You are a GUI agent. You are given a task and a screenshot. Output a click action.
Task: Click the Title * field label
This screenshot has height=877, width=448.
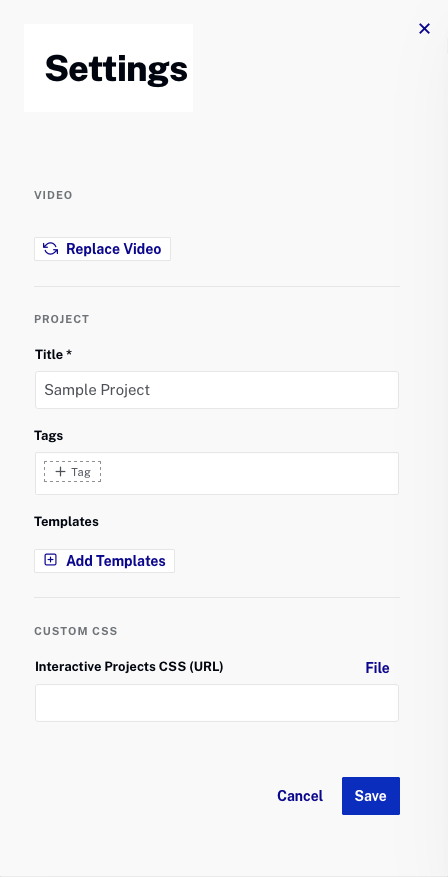pos(54,354)
